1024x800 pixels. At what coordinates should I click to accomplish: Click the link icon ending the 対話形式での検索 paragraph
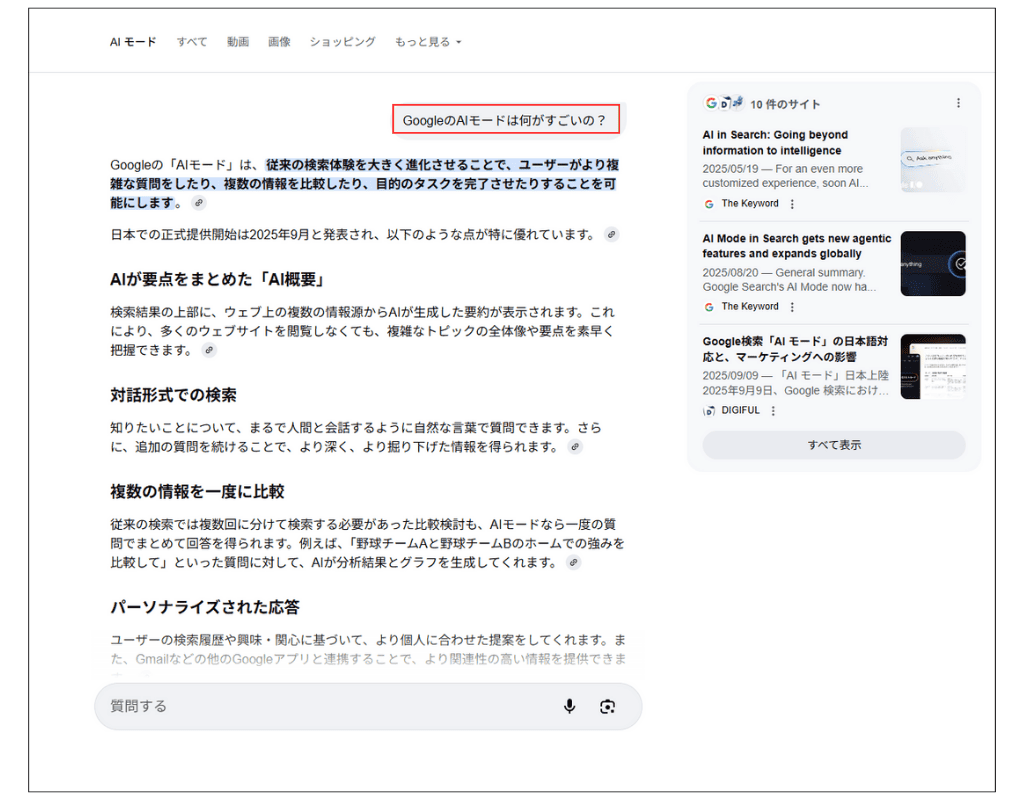point(575,447)
